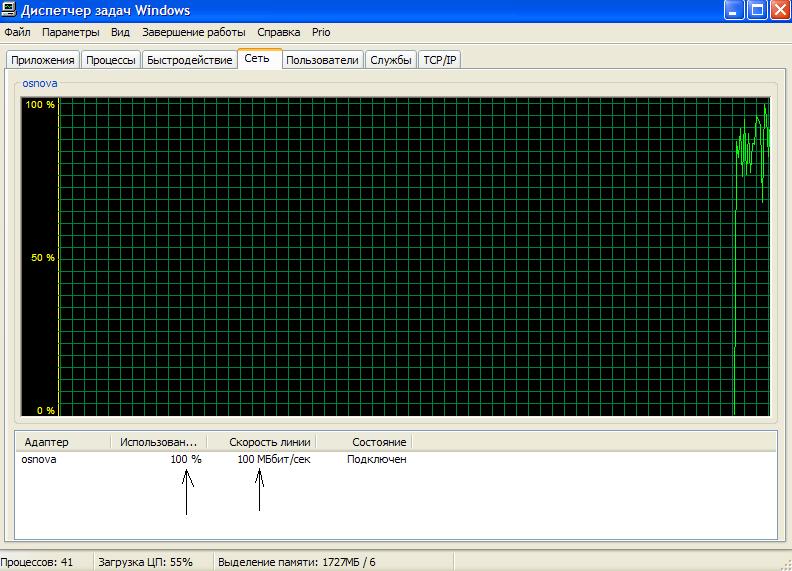This screenshot has width=792, height=571.
Task: Switch to the Службы tab
Action: pyautogui.click(x=391, y=60)
